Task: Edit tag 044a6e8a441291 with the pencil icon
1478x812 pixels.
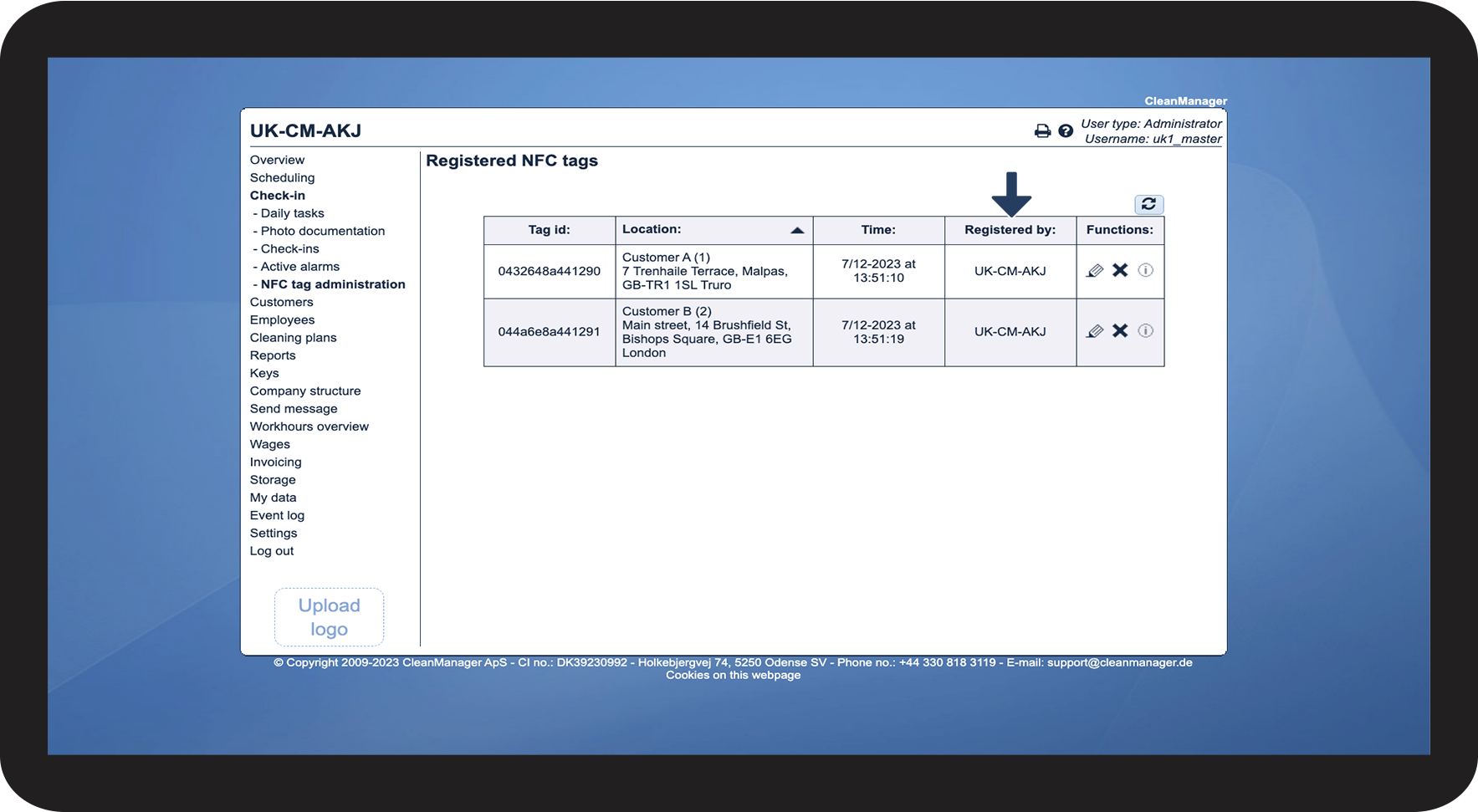Action: click(1095, 331)
